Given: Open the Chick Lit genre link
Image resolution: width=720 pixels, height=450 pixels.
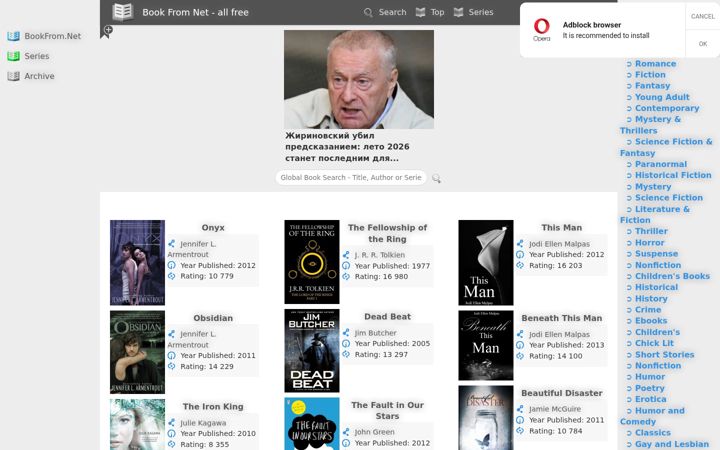Looking at the screenshot, I should coord(654,343).
